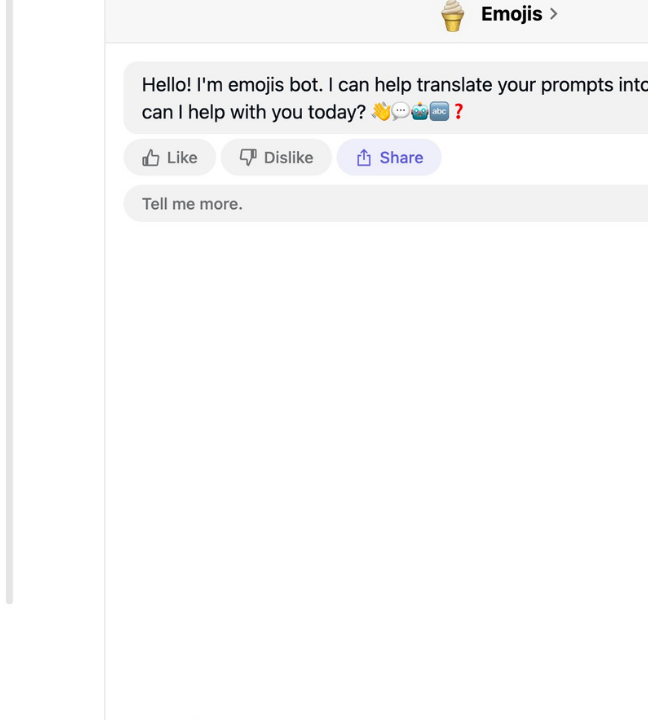Click the empty chat area below suggestions
Image resolution: width=648 pixels, height=720 pixels.
coord(377,459)
